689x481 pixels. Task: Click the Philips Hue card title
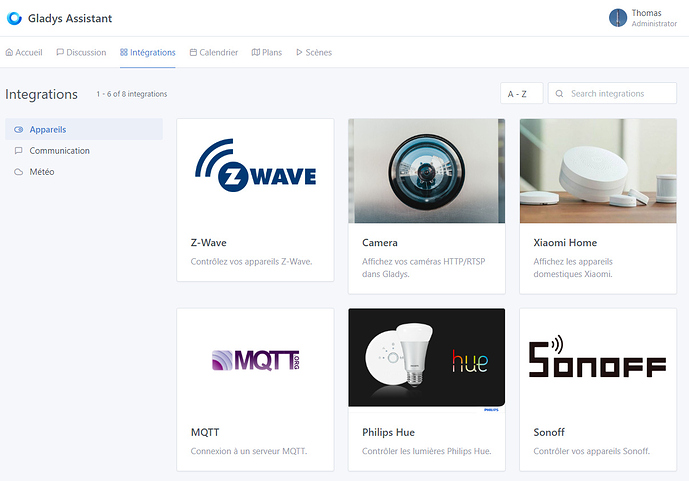tap(388, 432)
